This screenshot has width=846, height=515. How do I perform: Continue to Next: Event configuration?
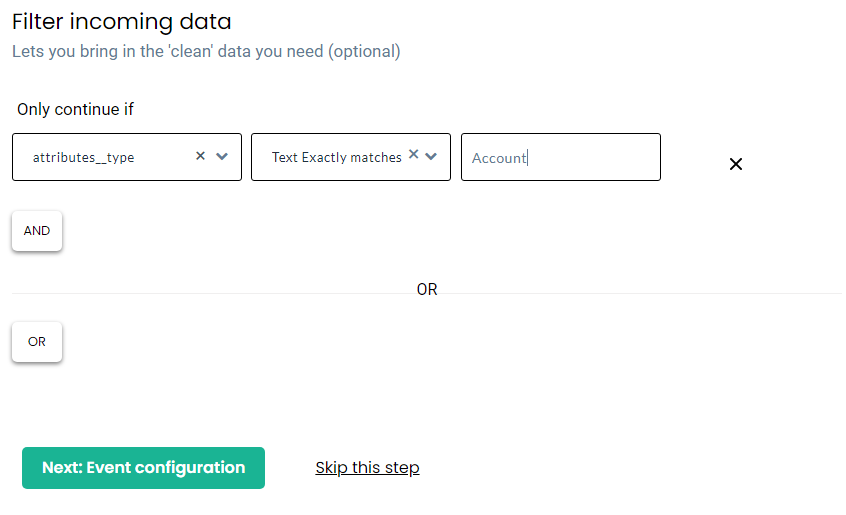144,468
